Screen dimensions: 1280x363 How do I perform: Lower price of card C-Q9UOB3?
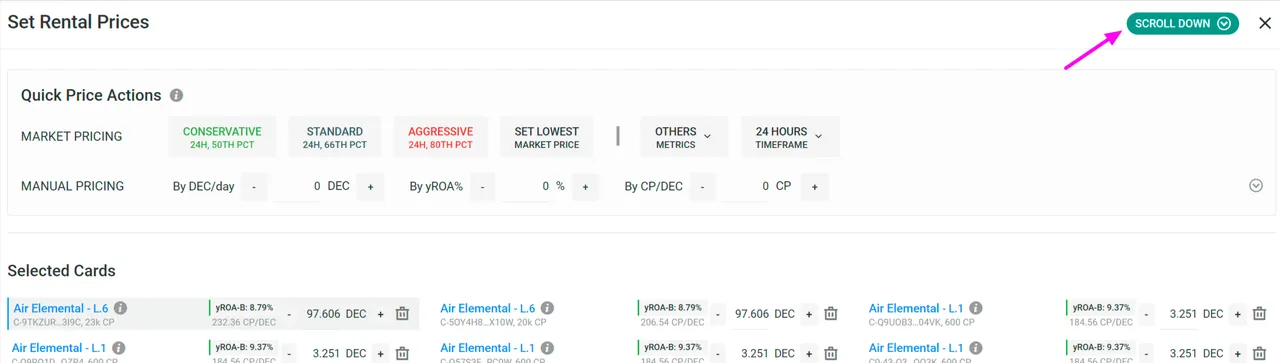1146,314
